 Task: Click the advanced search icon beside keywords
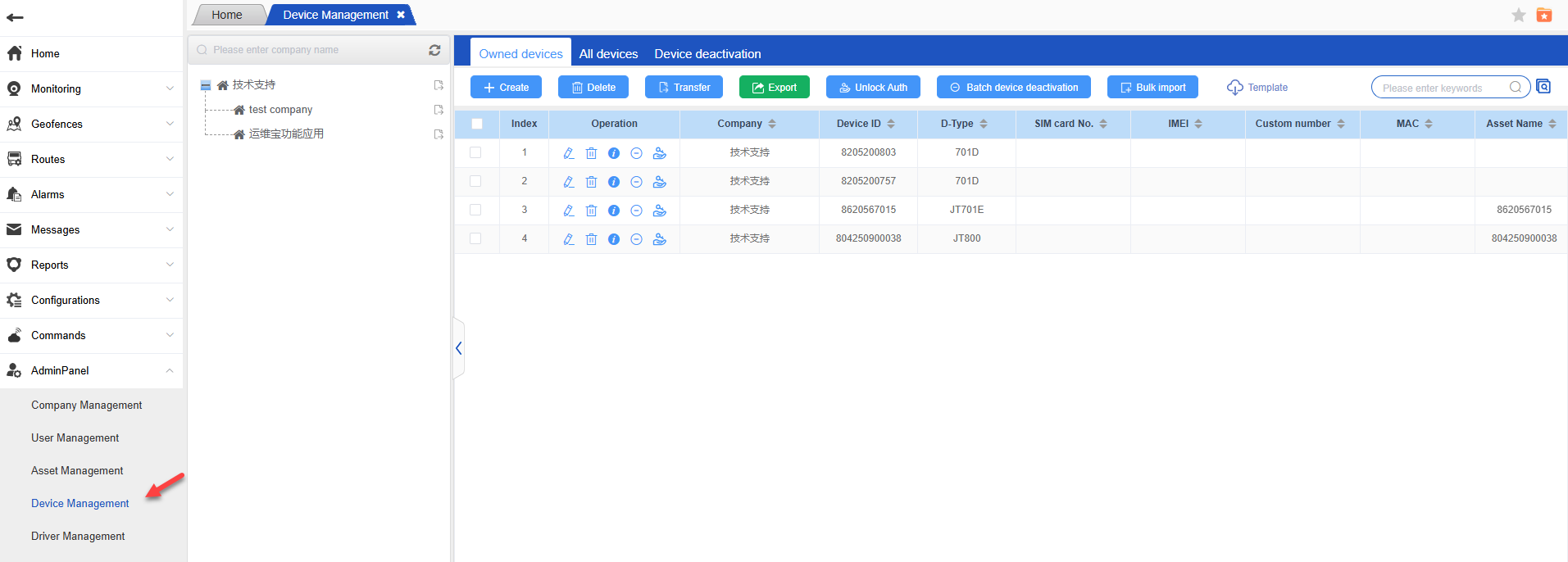pyautogui.click(x=1543, y=87)
